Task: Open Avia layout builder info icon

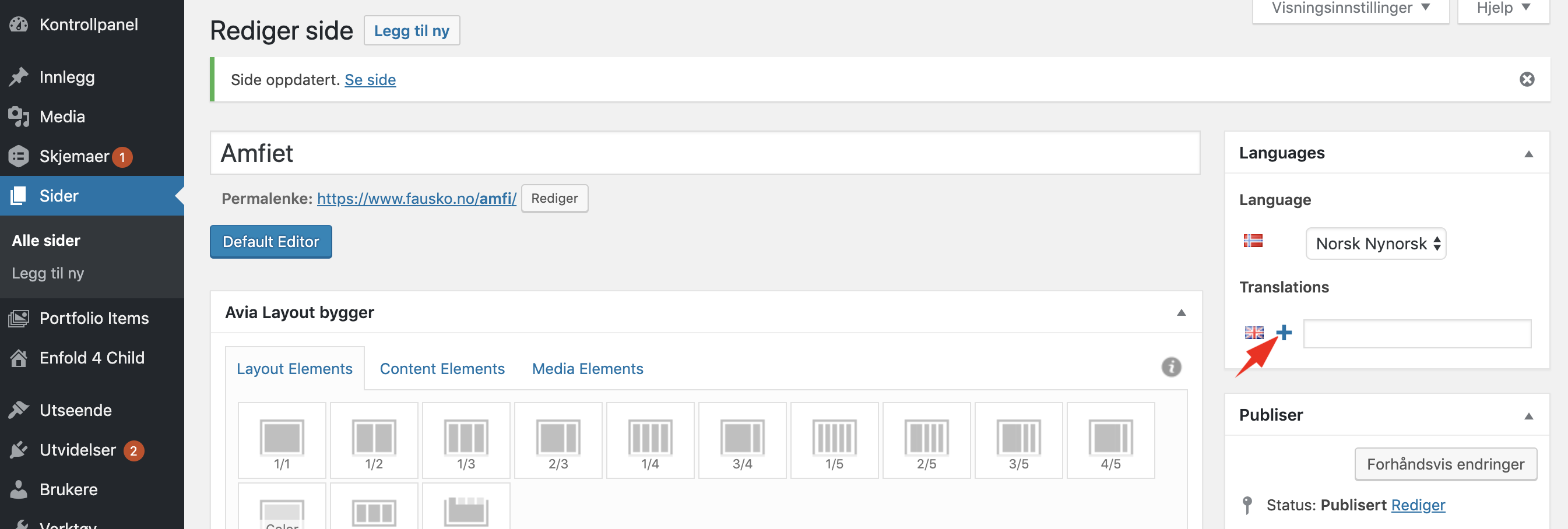Action: 1171,367
